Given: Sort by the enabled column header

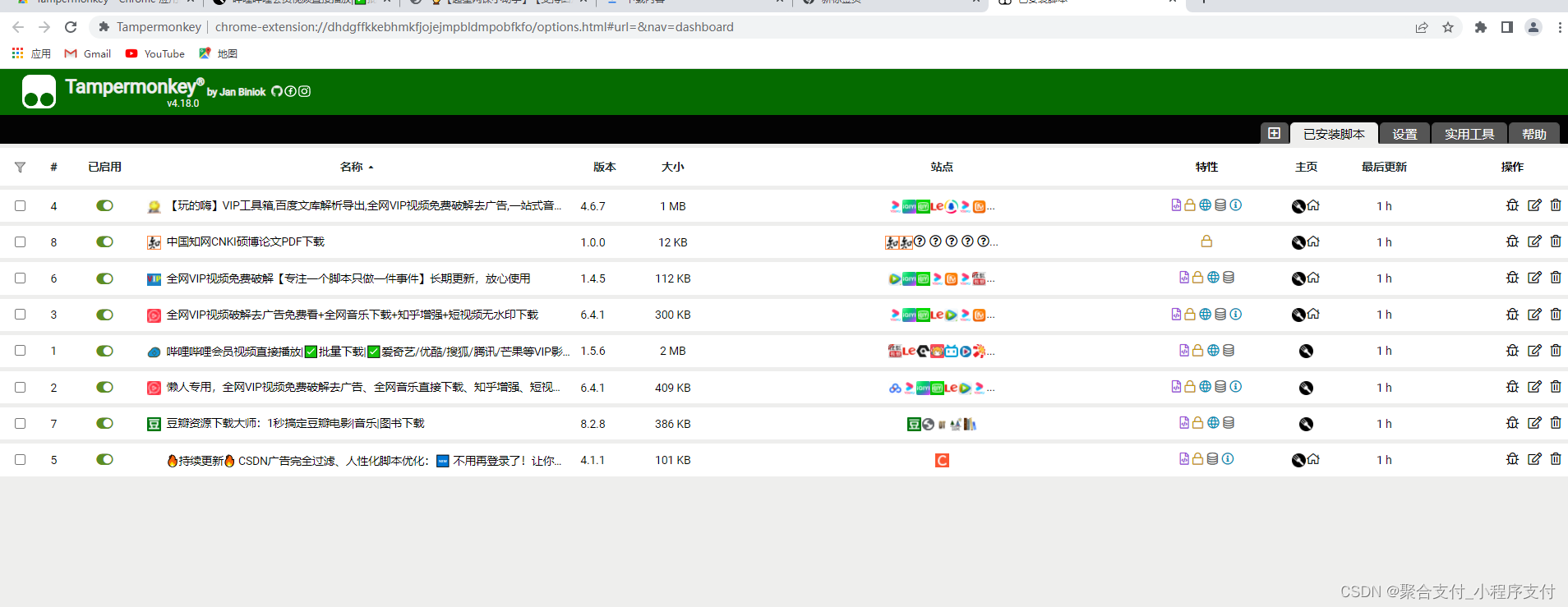Looking at the screenshot, I should pos(105,167).
